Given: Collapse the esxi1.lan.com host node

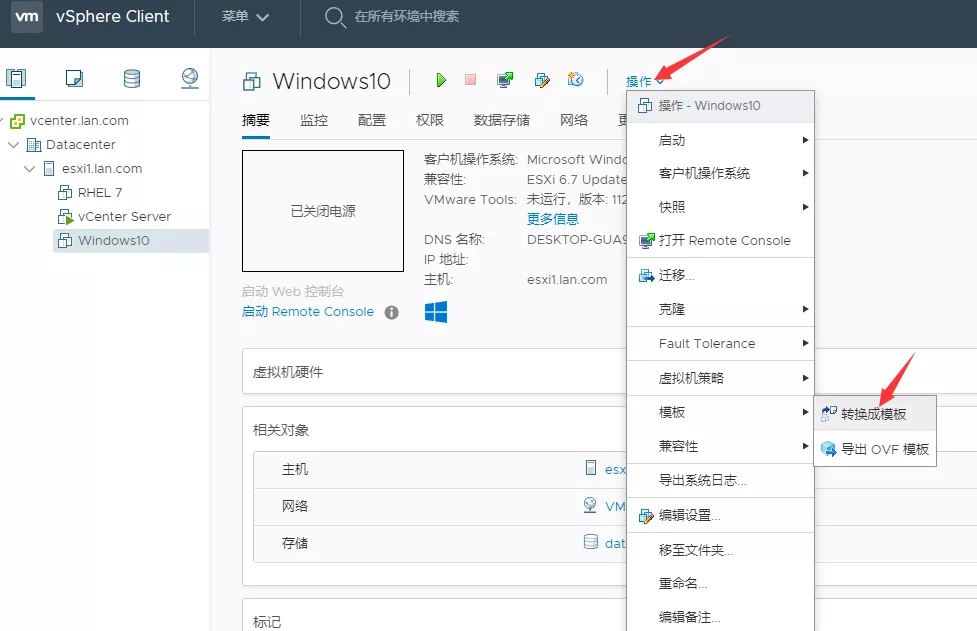Looking at the screenshot, I should (x=30, y=169).
